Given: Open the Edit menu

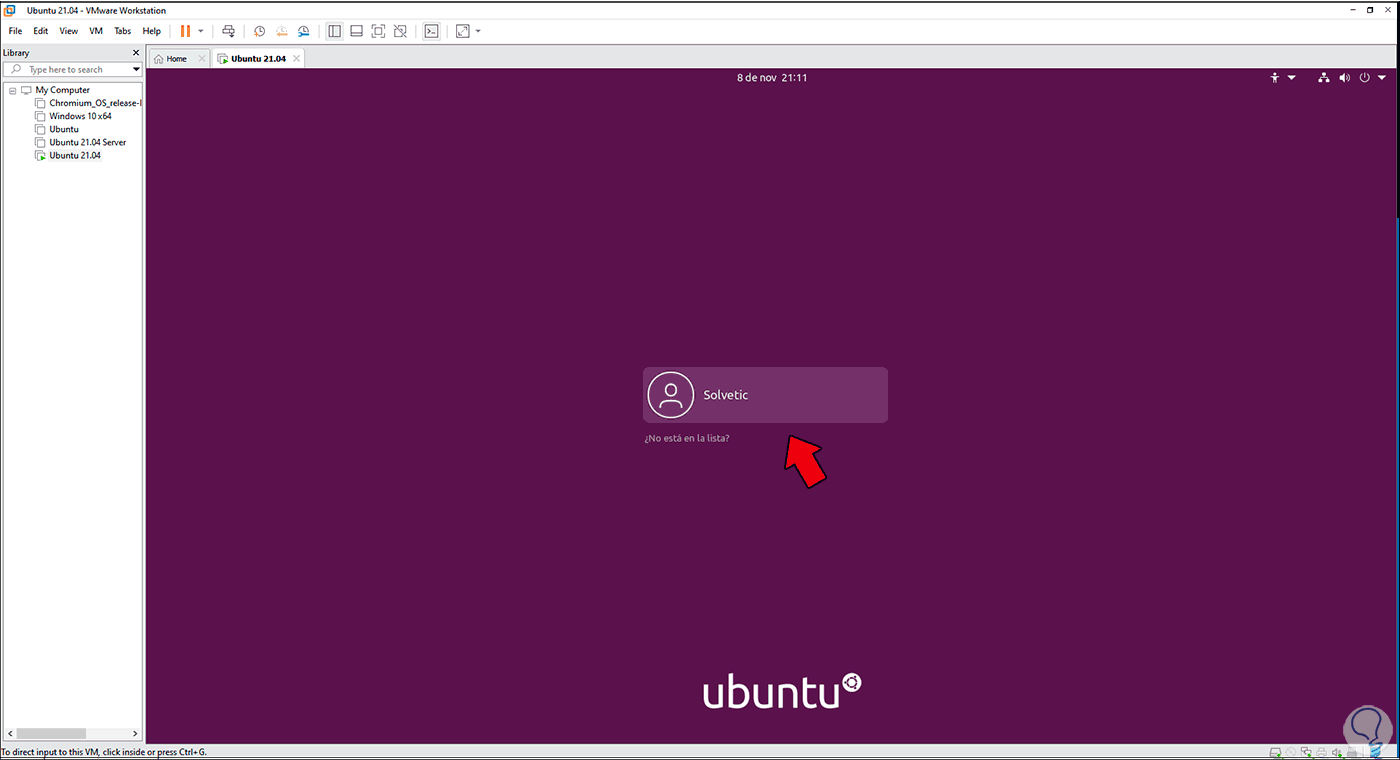Looking at the screenshot, I should [41, 31].
